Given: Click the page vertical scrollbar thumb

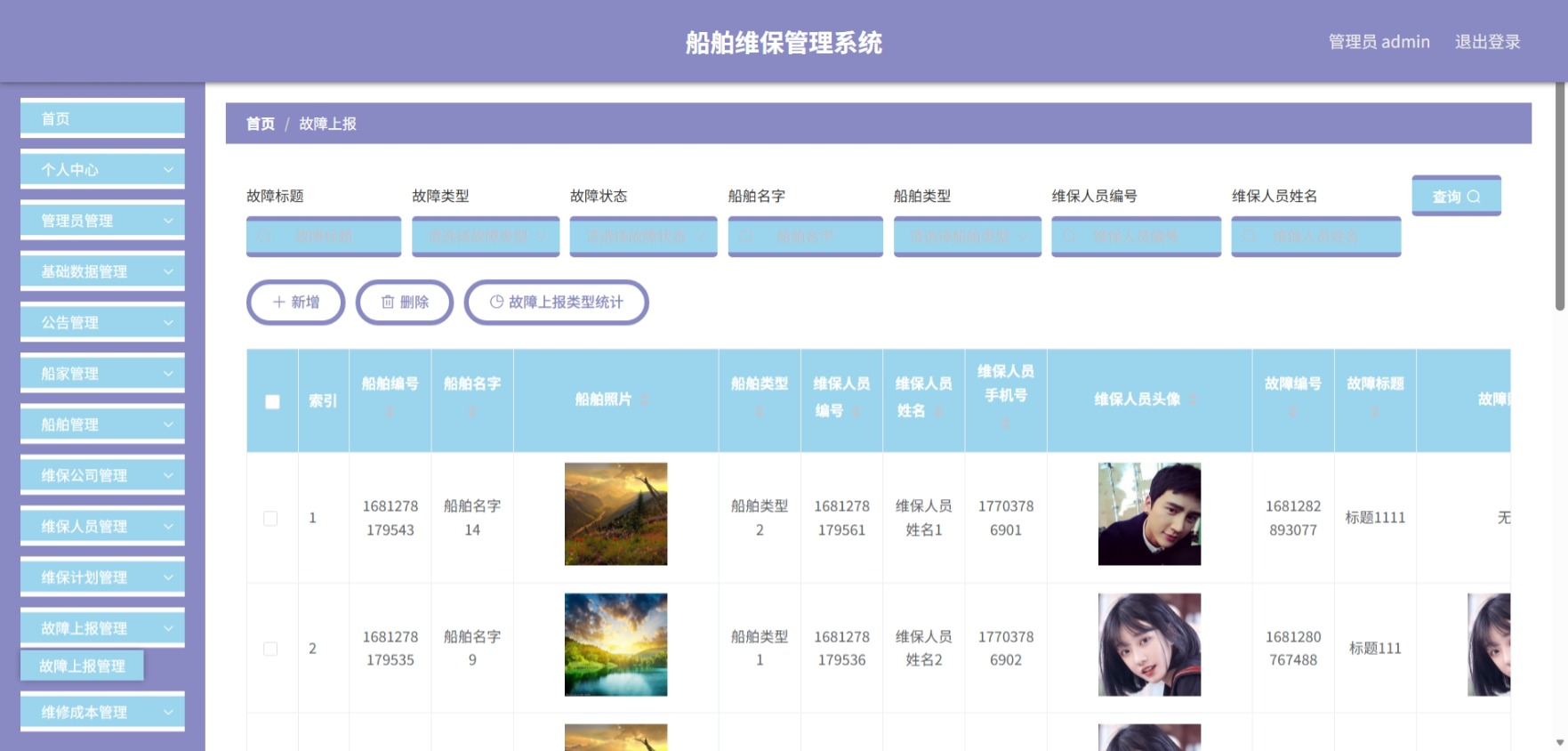Looking at the screenshot, I should [1560, 196].
